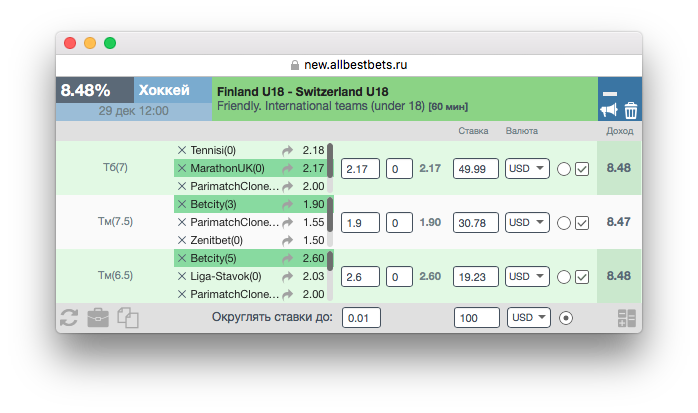Edit the 0.01 rounding field
Screen dimensions: 698x413
click(361, 318)
